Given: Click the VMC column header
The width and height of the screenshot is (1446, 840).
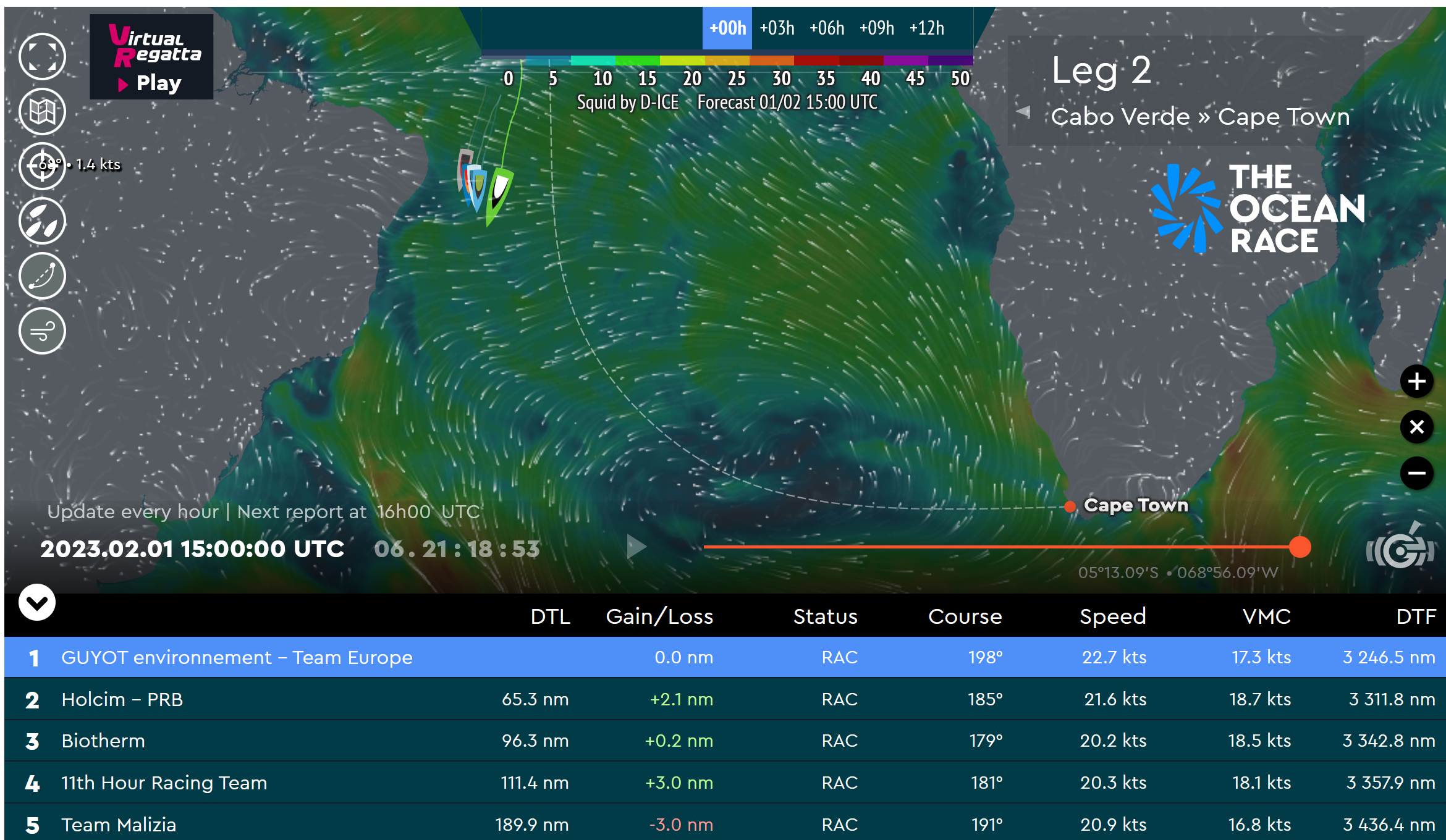Looking at the screenshot, I should point(1267,616).
